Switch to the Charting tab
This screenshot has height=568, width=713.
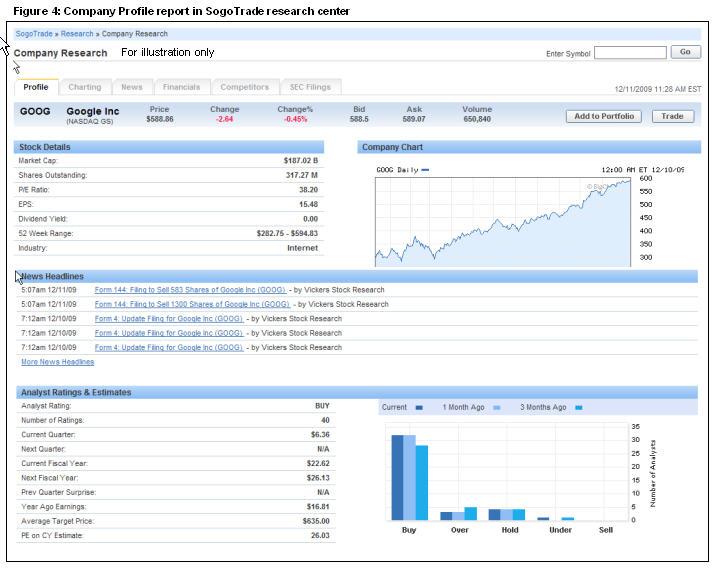(85, 87)
